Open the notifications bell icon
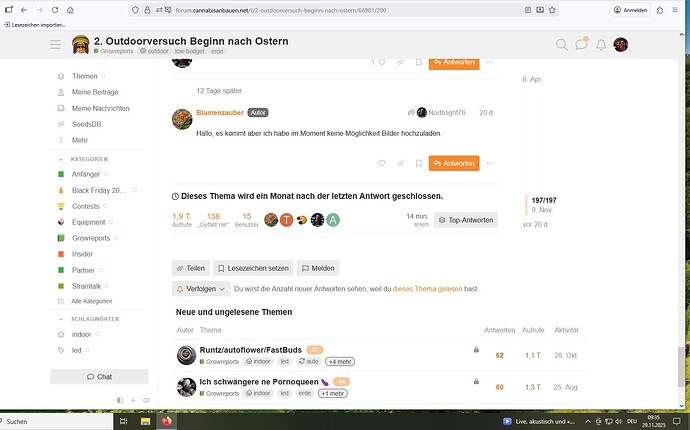The height and width of the screenshot is (430, 690). (600, 45)
